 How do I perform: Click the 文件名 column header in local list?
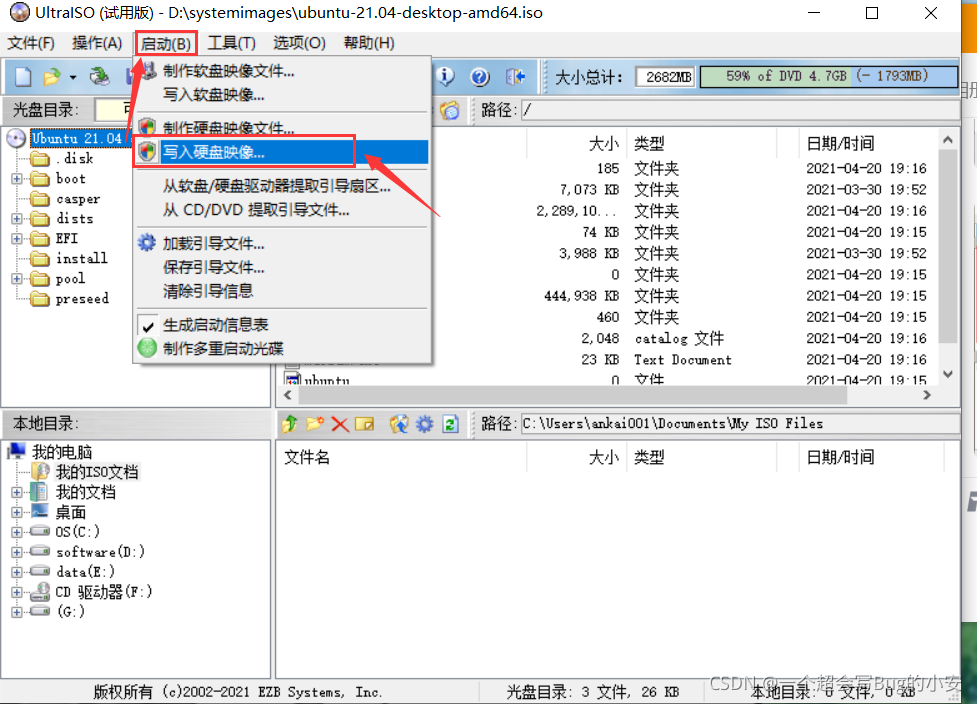click(403, 457)
